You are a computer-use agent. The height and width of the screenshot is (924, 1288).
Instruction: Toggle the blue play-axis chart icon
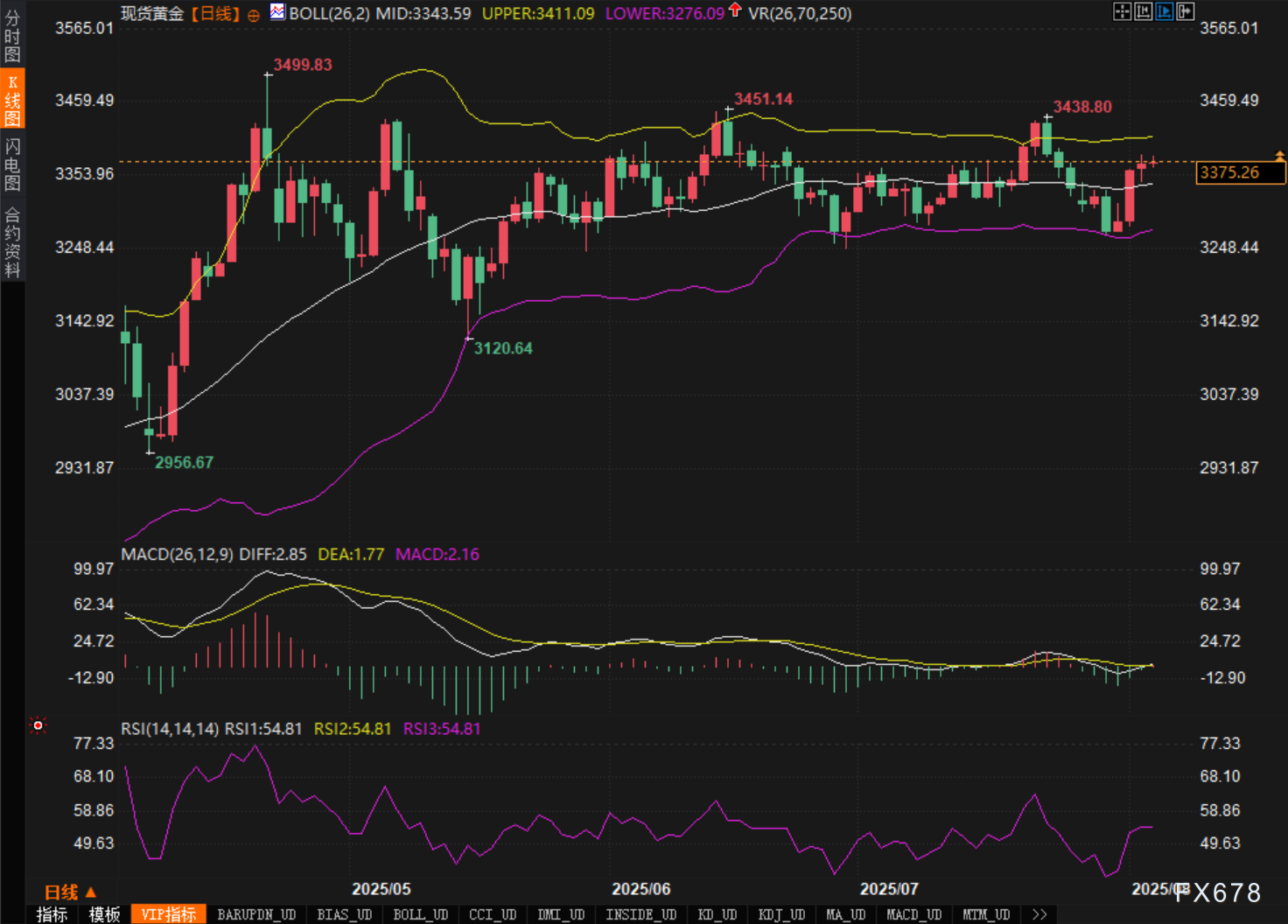coord(1164,11)
